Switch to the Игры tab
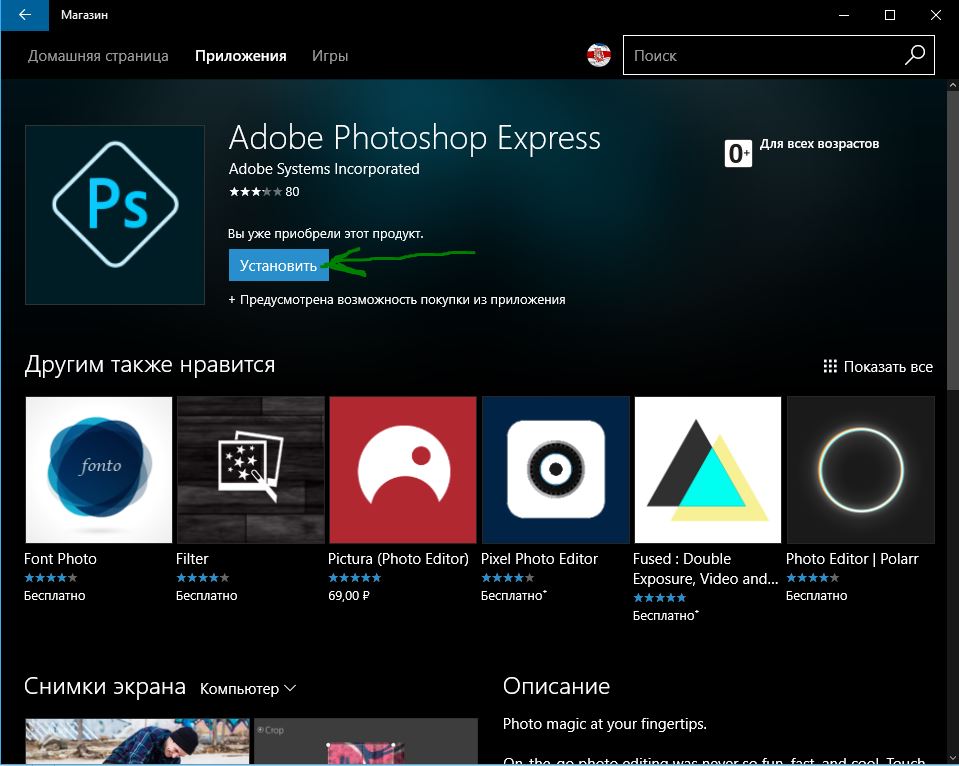The width and height of the screenshot is (959, 766). [330, 56]
